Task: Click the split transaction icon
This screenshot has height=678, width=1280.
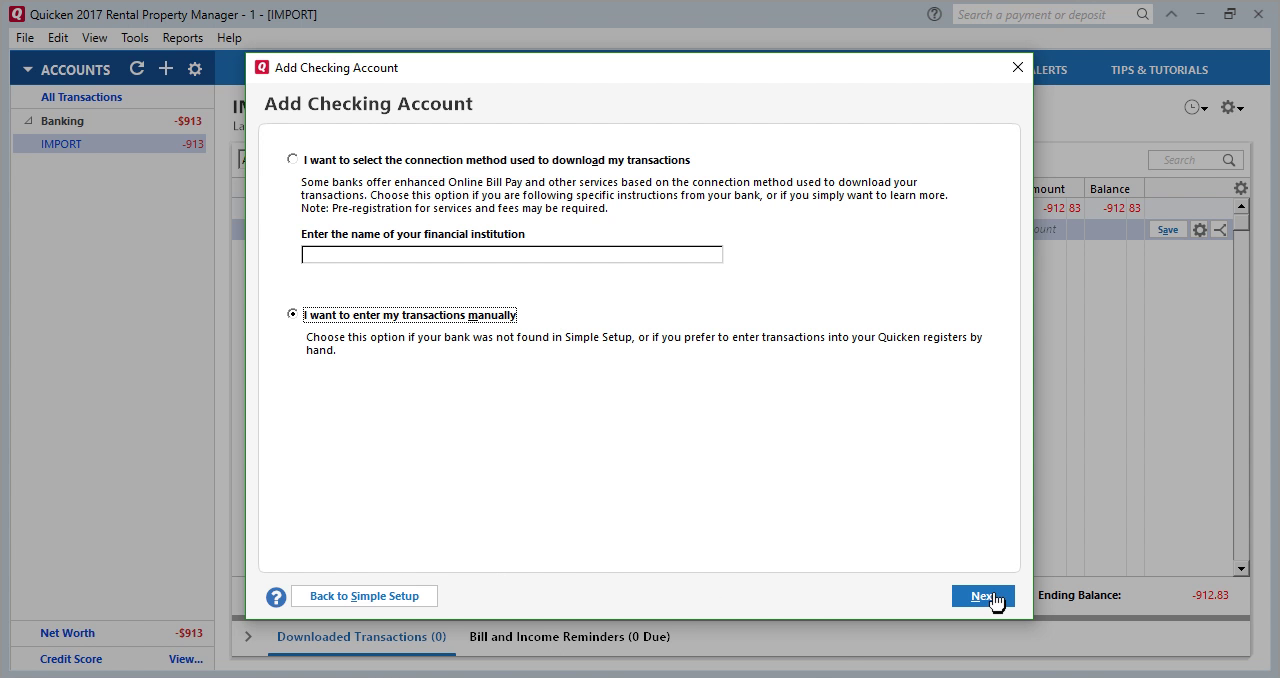Action: 1220,230
